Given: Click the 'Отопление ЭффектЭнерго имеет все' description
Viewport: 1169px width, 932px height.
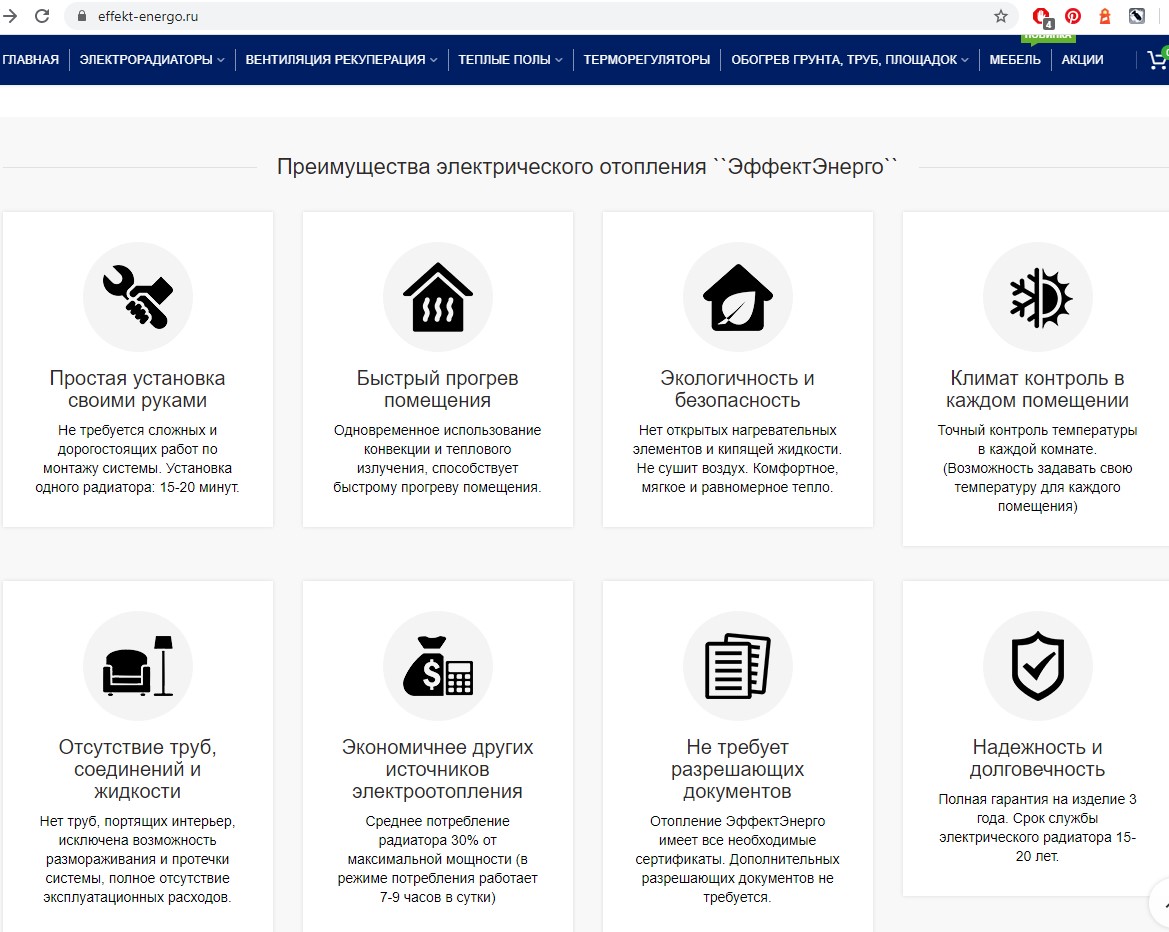Looking at the screenshot, I should (738, 859).
